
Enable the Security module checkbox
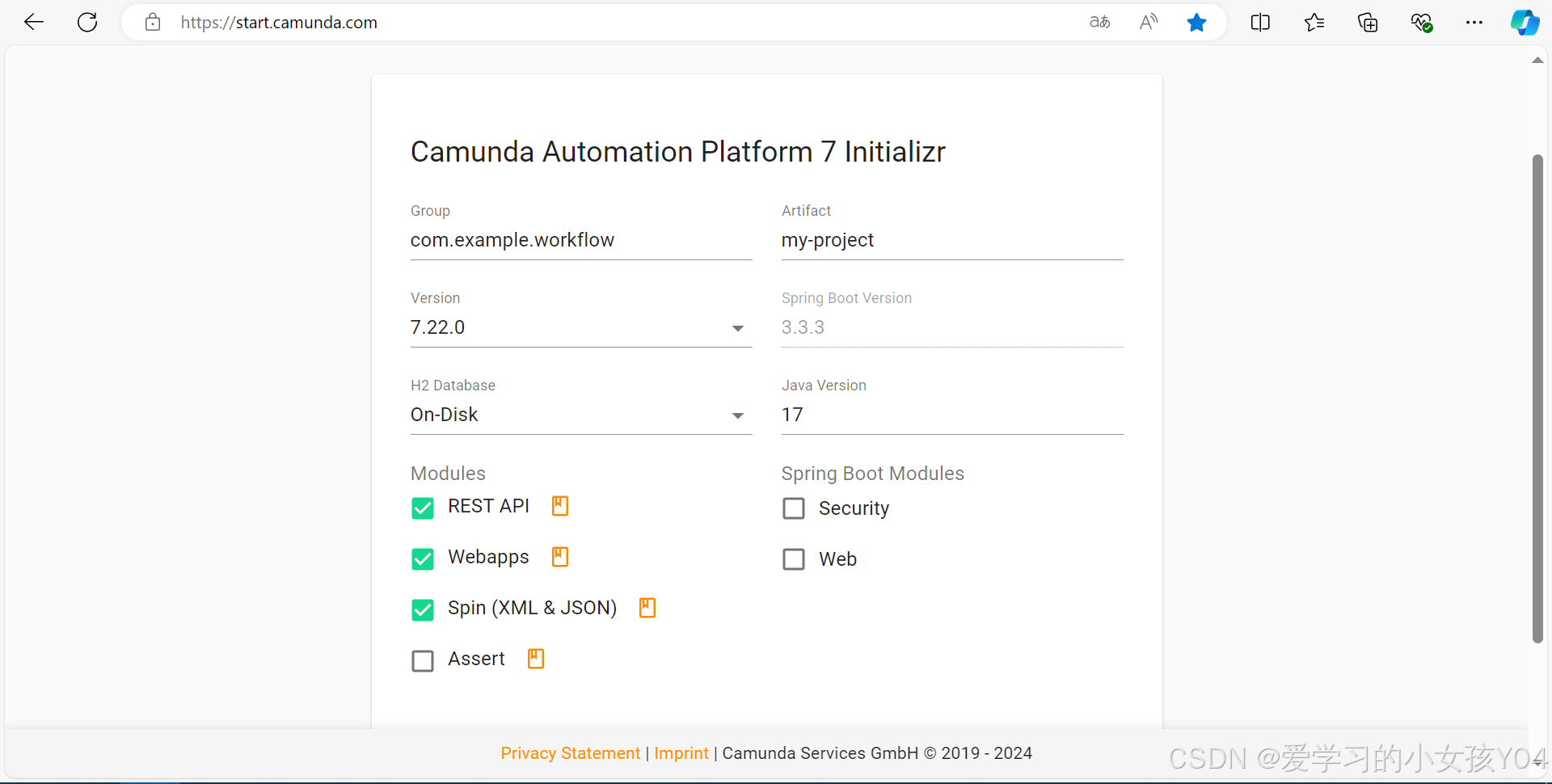pyautogui.click(x=793, y=508)
